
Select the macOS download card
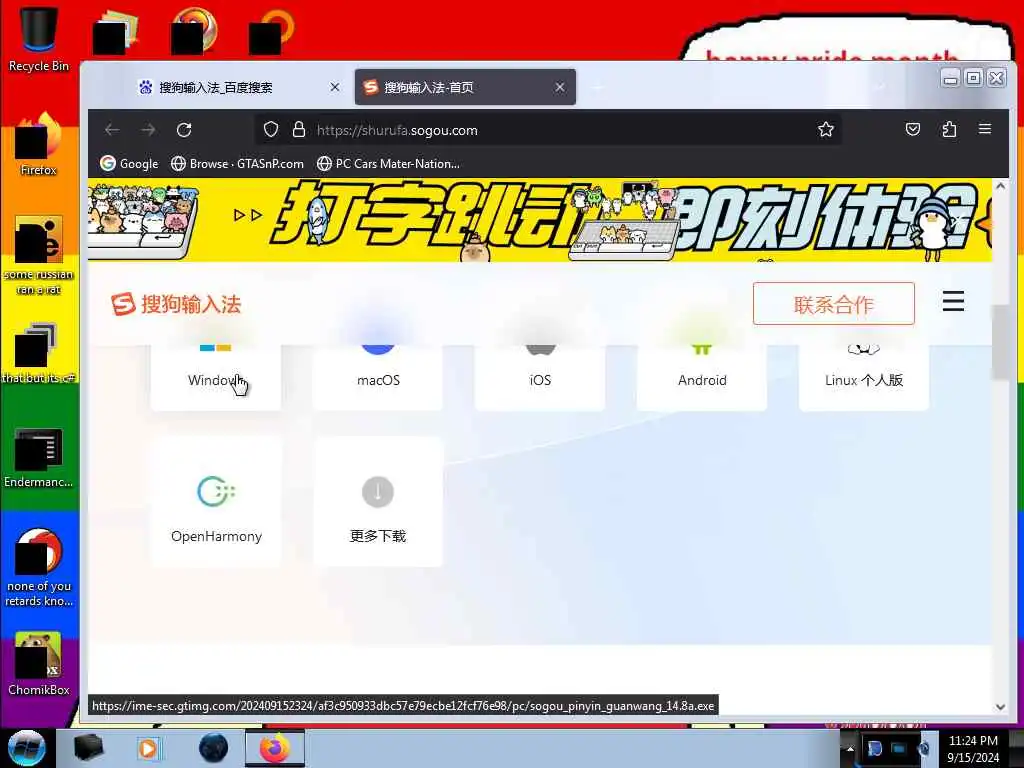[378, 377]
